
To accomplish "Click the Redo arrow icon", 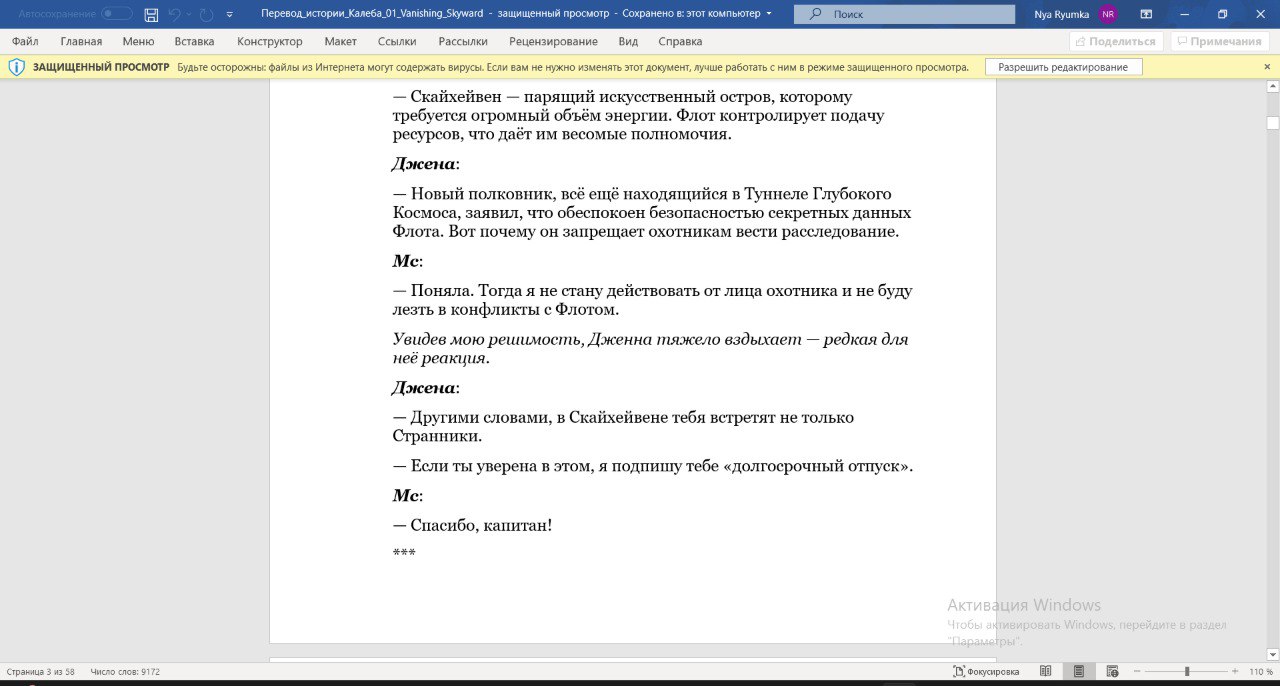I will pos(206,14).
